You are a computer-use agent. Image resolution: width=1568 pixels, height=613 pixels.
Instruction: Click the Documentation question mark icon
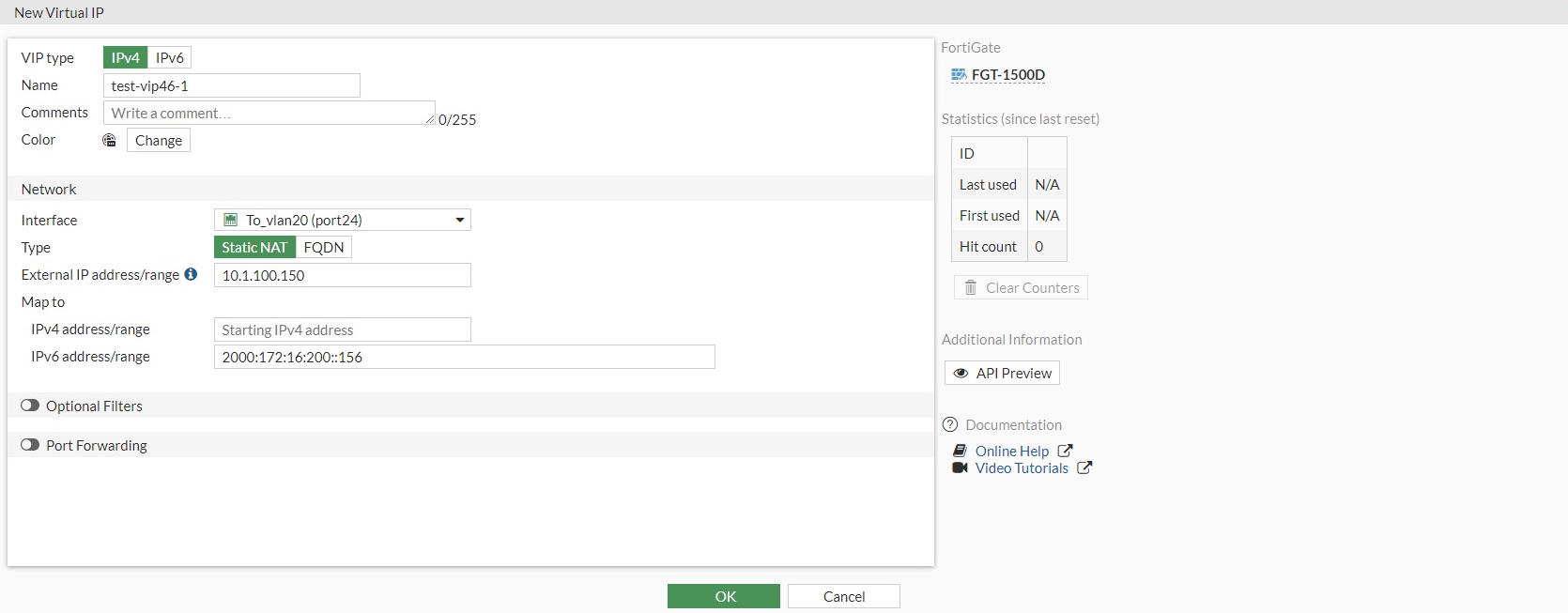pyautogui.click(x=950, y=424)
